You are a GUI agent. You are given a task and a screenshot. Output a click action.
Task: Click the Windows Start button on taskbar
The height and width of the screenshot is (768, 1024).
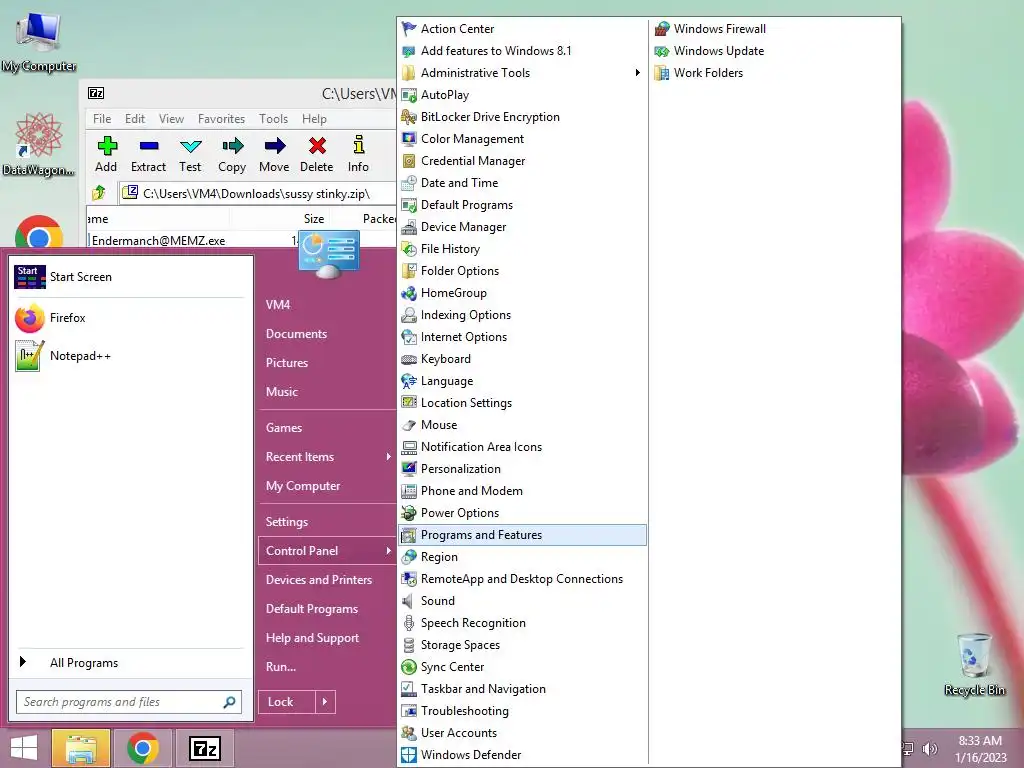[x=24, y=748]
